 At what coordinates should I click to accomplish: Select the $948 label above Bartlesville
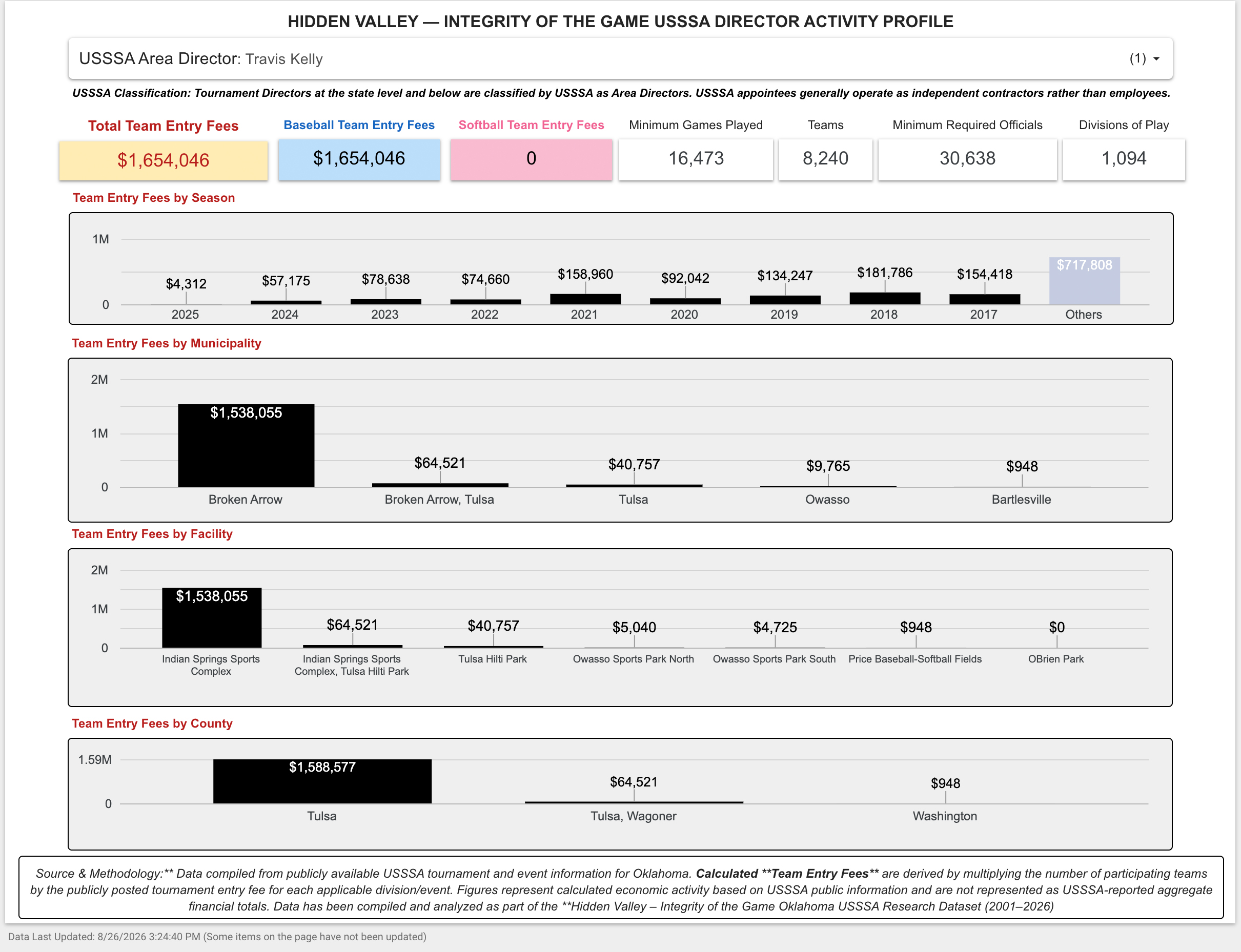point(1022,467)
